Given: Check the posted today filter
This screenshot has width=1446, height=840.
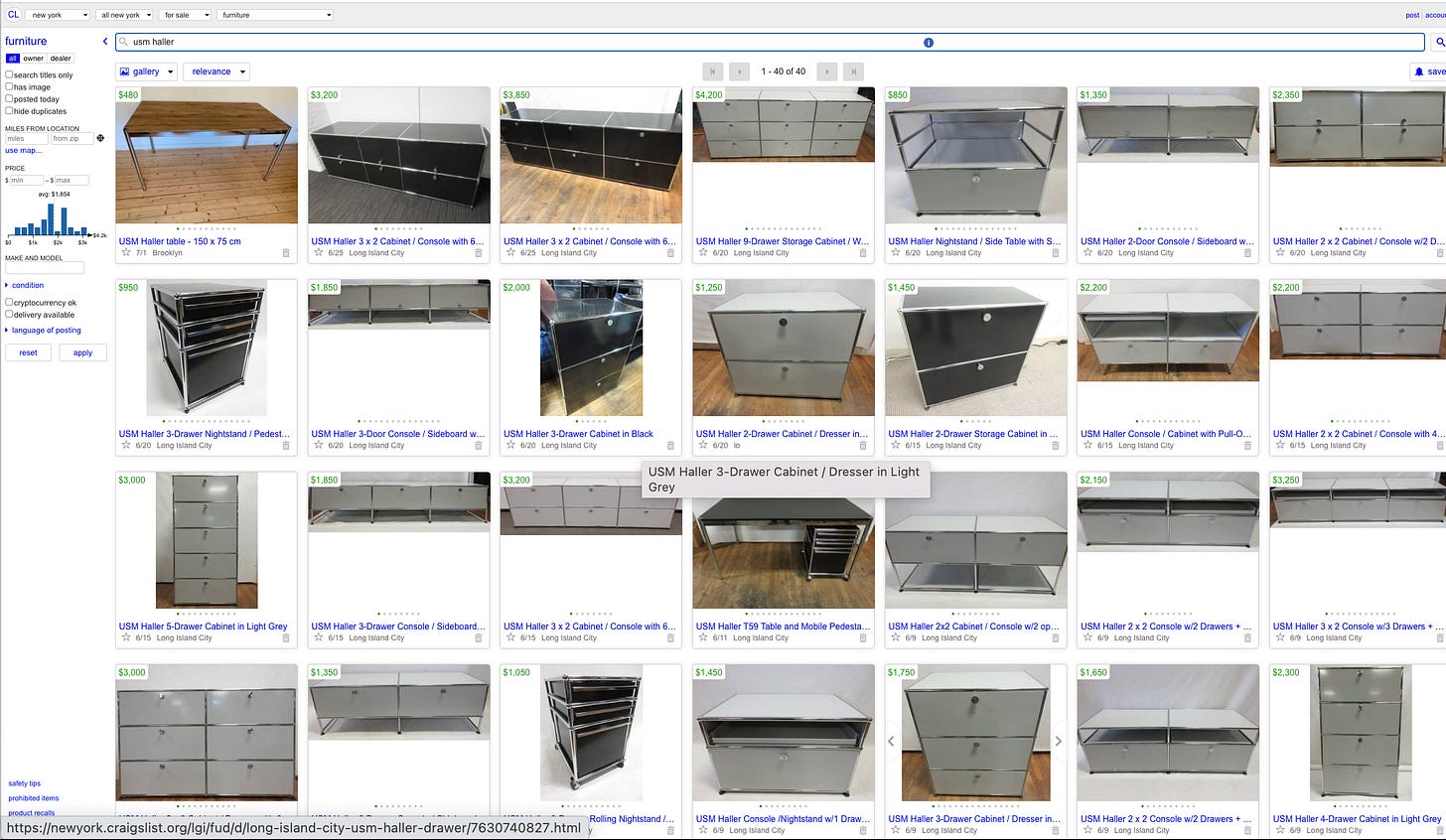Looking at the screenshot, I should click(x=9, y=99).
